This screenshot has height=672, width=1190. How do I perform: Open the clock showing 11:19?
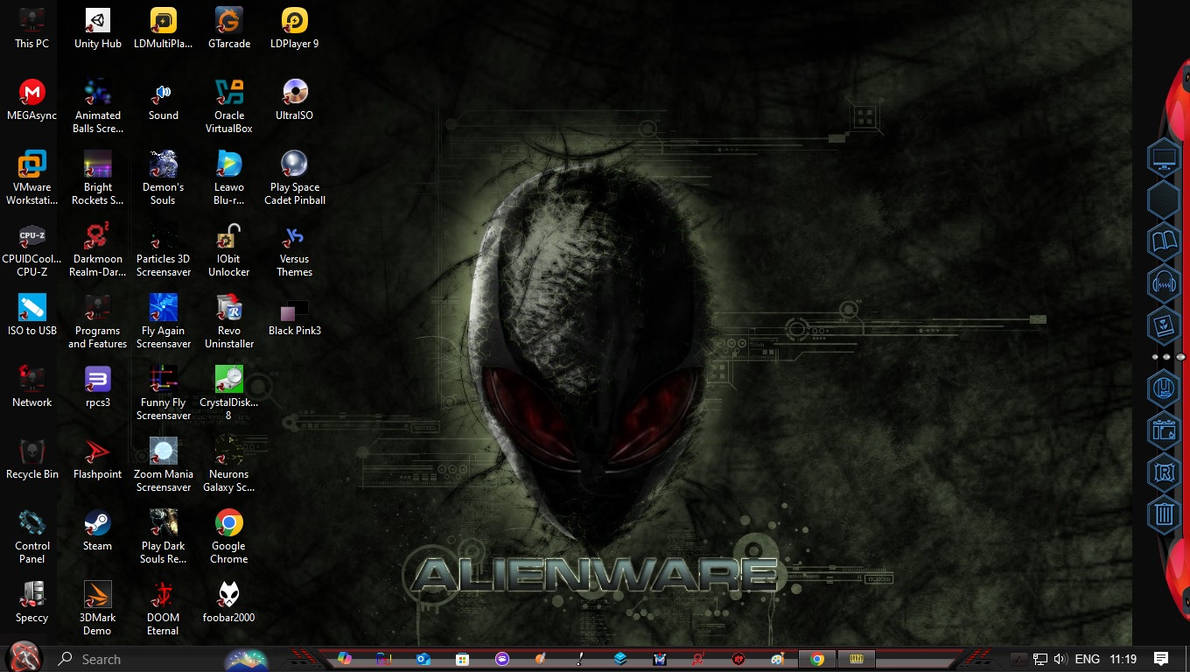[1122, 658]
